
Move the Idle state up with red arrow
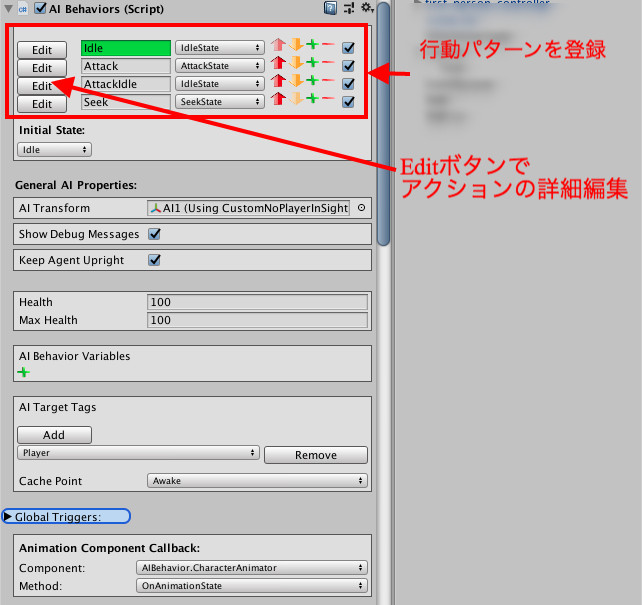point(278,45)
